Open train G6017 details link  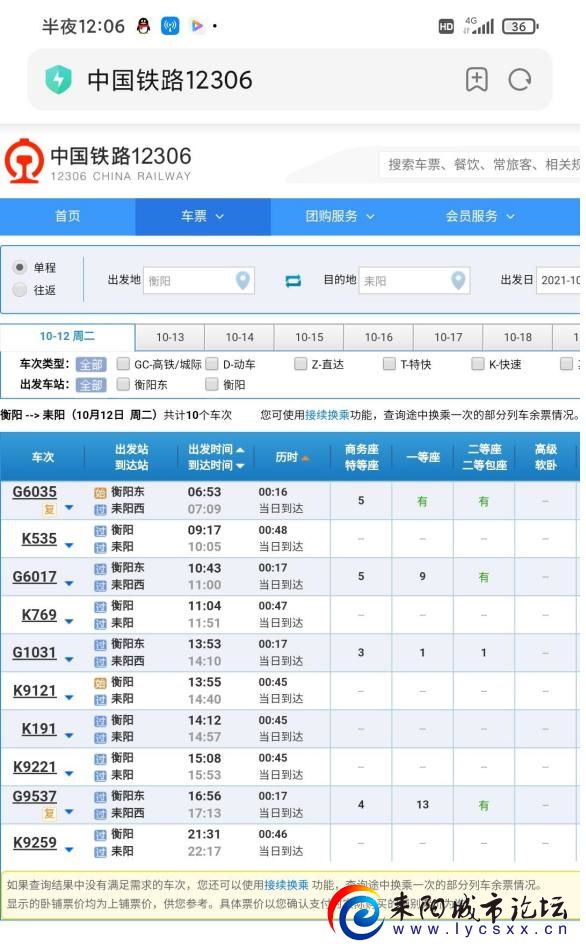point(35,577)
